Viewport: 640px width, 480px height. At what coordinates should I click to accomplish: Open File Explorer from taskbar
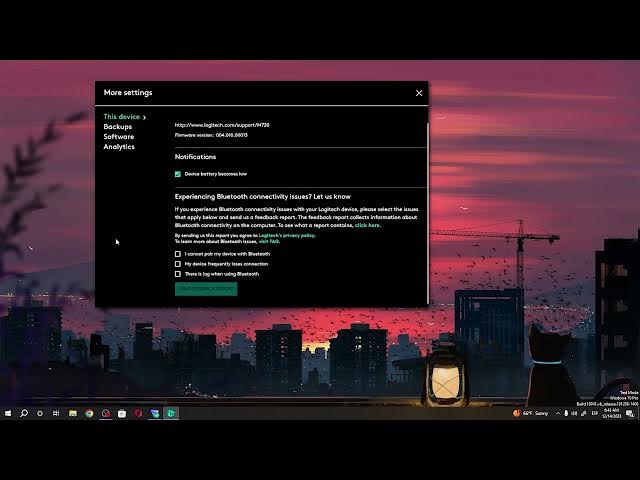coord(73,413)
